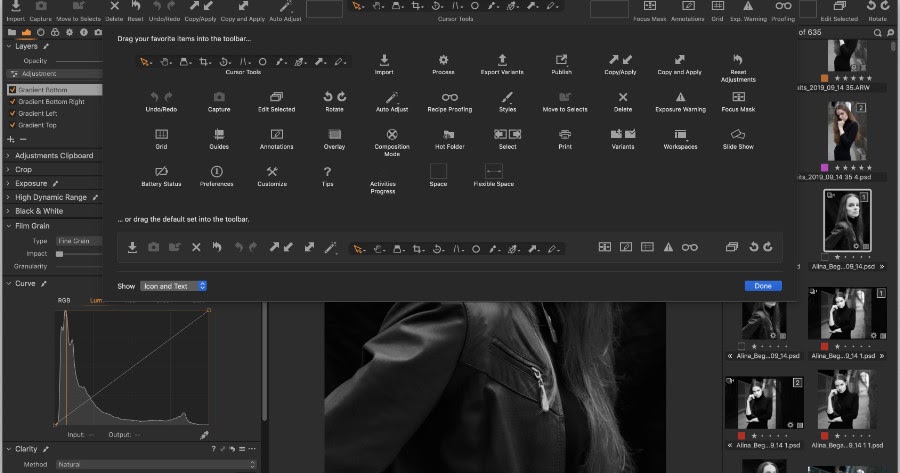Click Import in the main top toolbar

pos(15,11)
